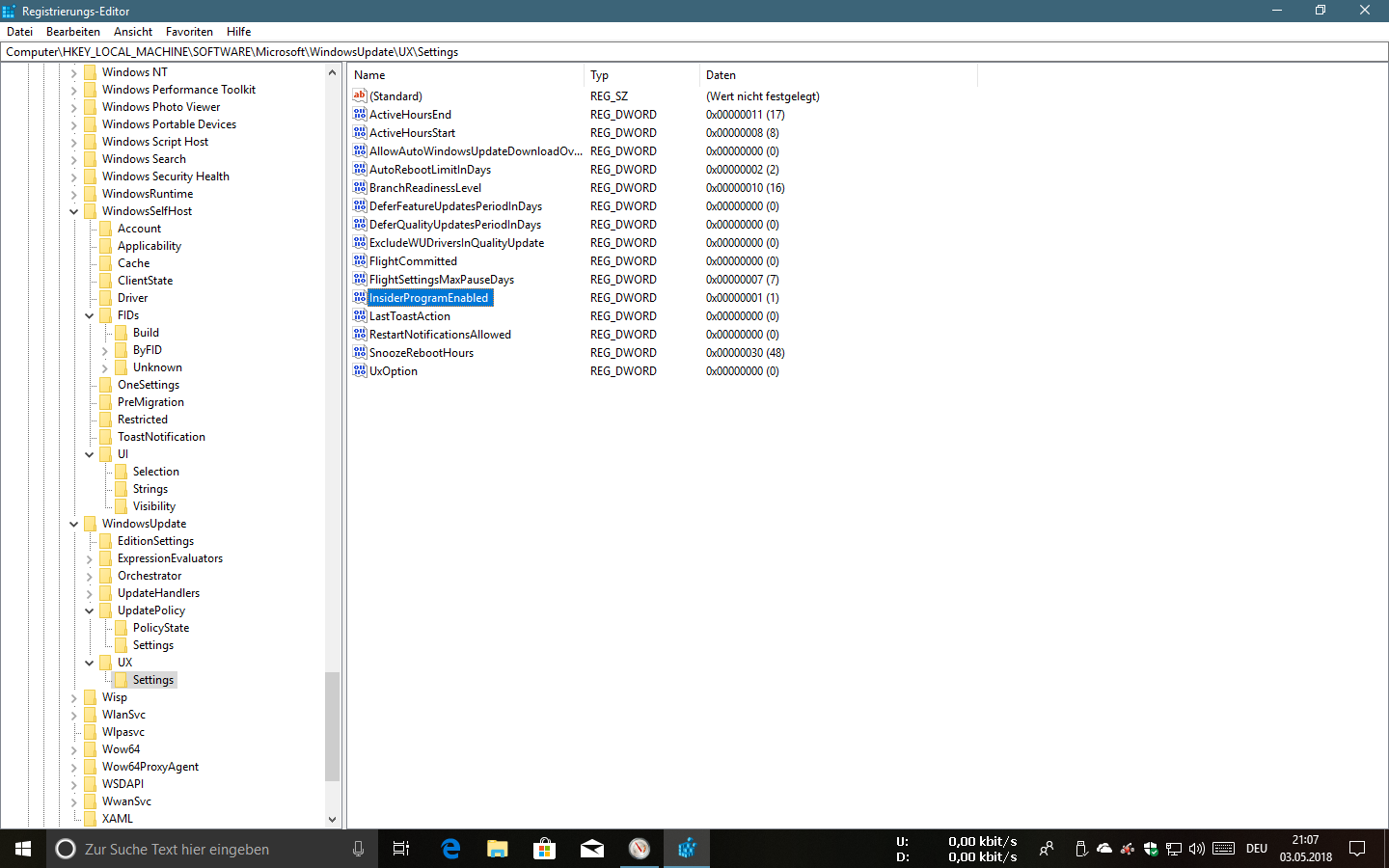Expand the Orchestrator key
The height and width of the screenshot is (868, 1389).
click(90, 576)
